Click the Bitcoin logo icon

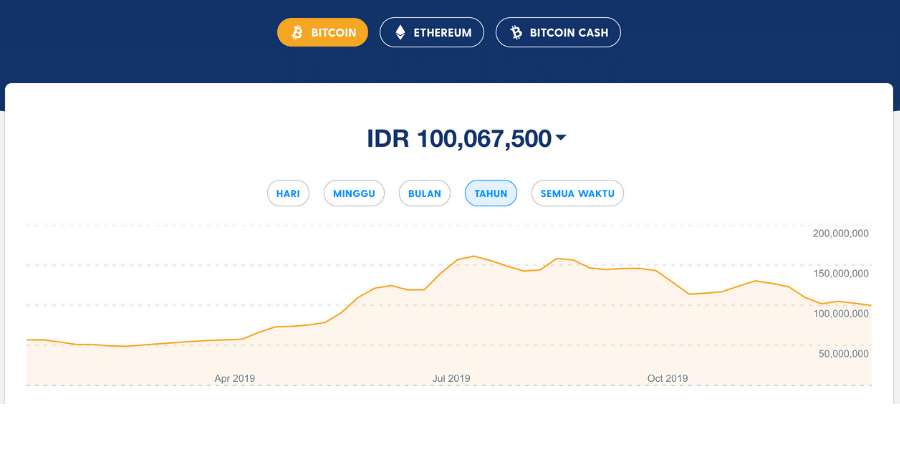(297, 33)
